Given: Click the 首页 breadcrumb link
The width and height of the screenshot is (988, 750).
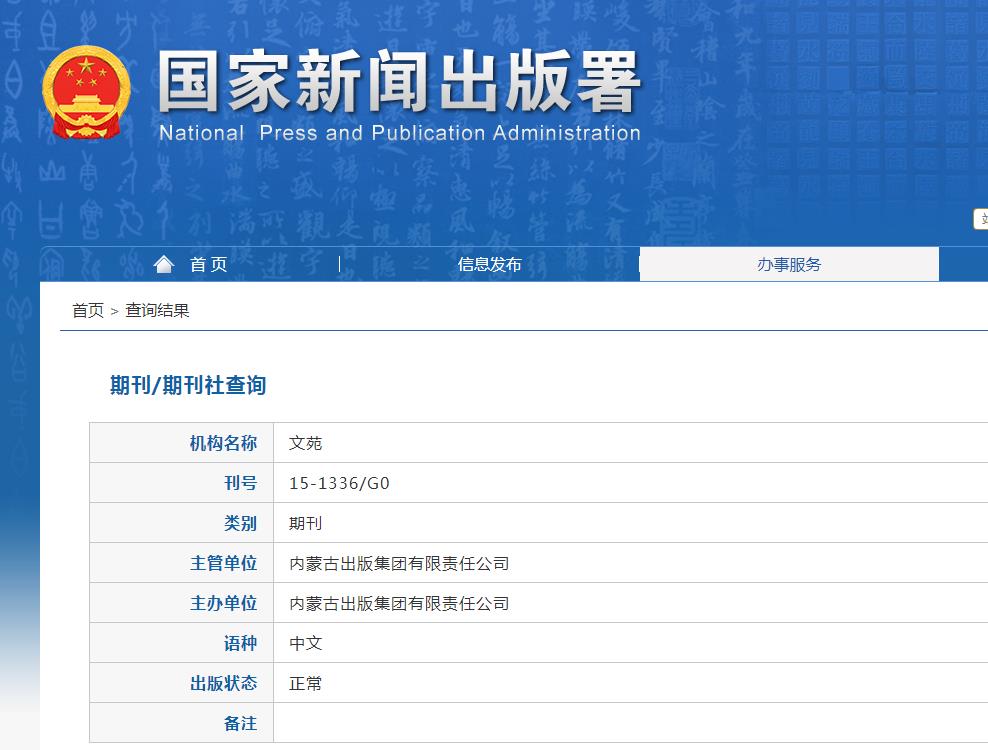Looking at the screenshot, I should pos(85,310).
